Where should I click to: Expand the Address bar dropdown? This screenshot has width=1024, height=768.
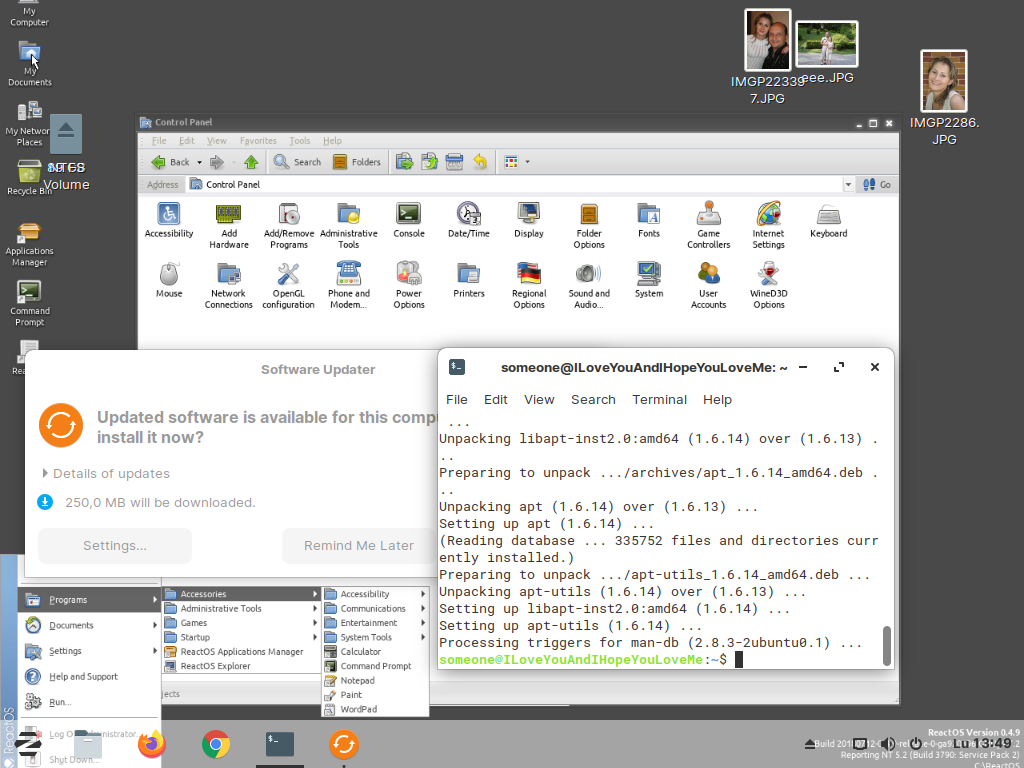click(x=848, y=185)
